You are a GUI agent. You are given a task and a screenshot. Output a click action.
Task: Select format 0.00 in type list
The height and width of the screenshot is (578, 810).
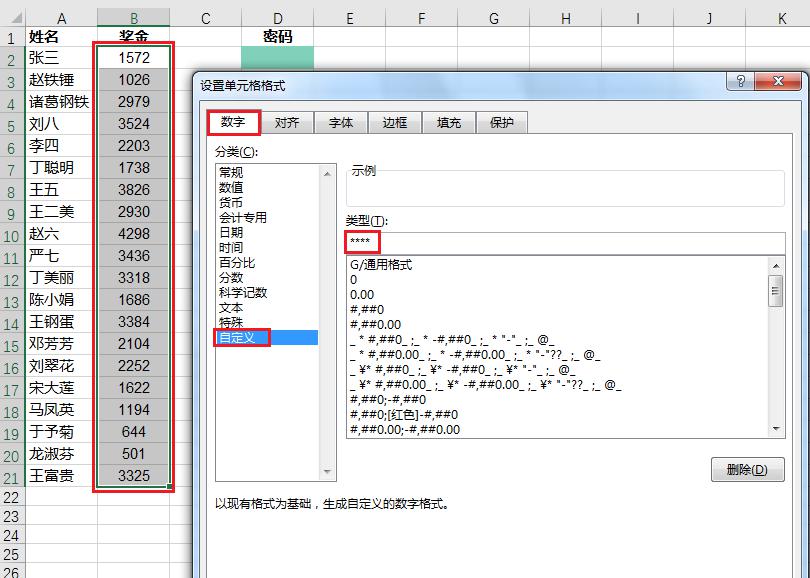click(x=362, y=295)
